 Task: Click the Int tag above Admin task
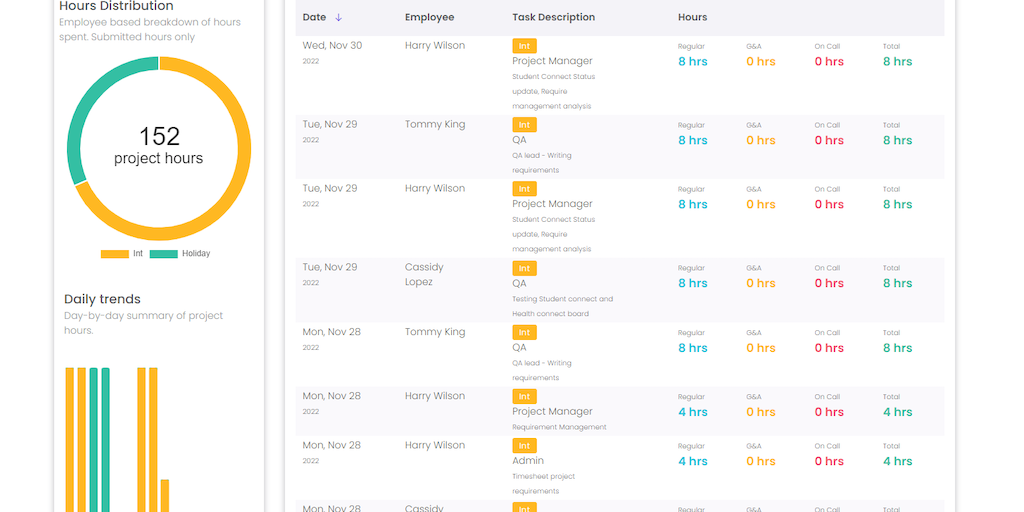[x=524, y=446]
